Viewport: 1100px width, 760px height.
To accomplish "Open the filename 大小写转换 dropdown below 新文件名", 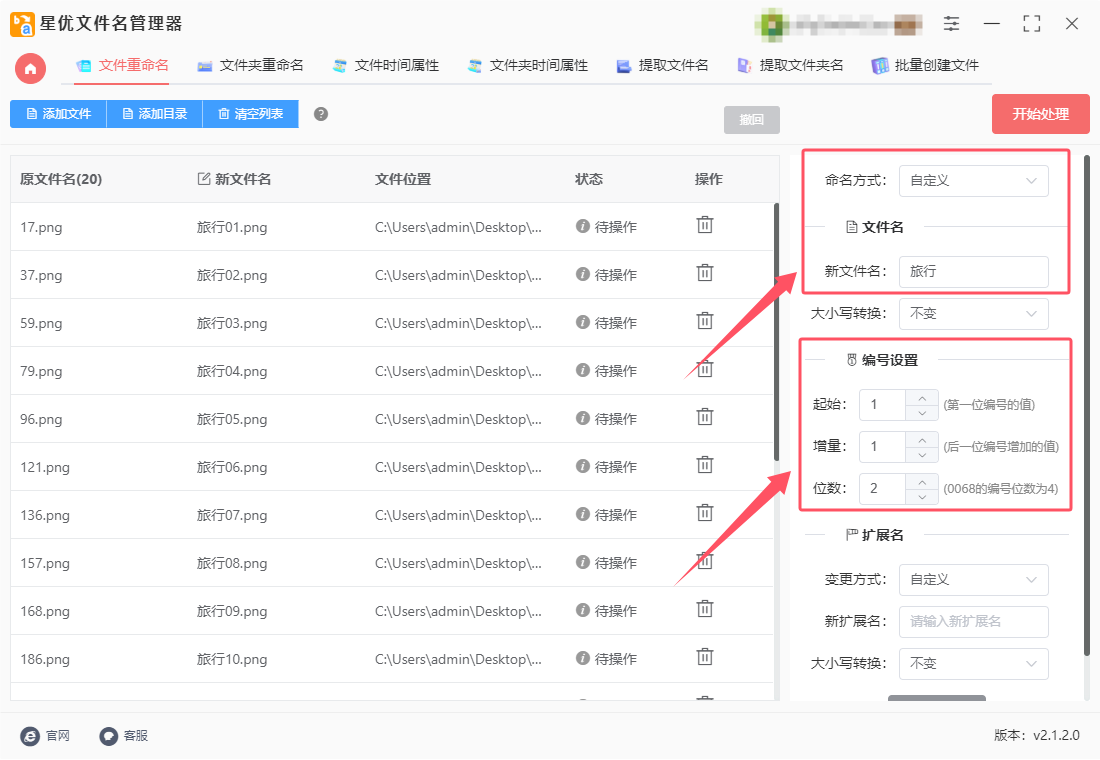I will pyautogui.click(x=974, y=314).
